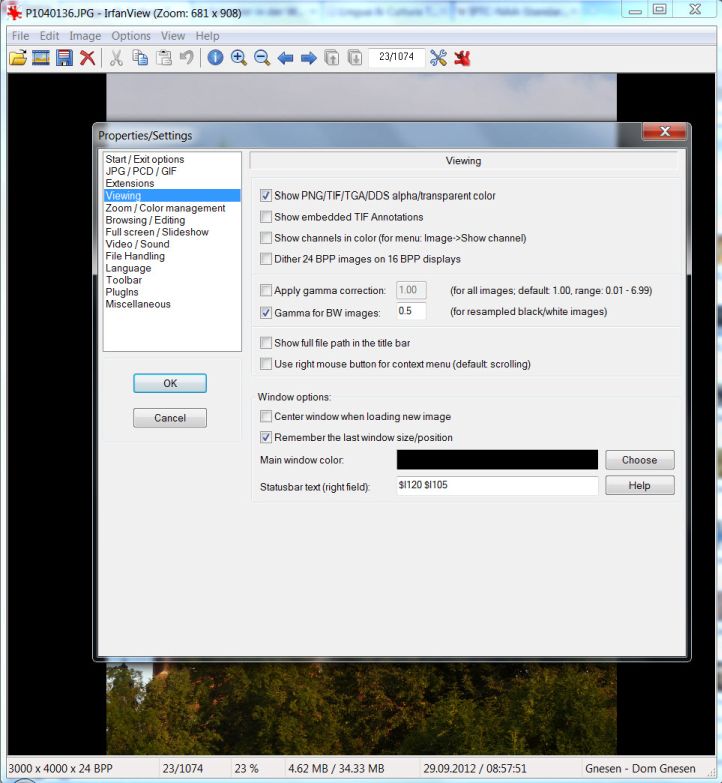The height and width of the screenshot is (783, 722).
Task: Click the Statusbar text input field
Action: pos(497,485)
